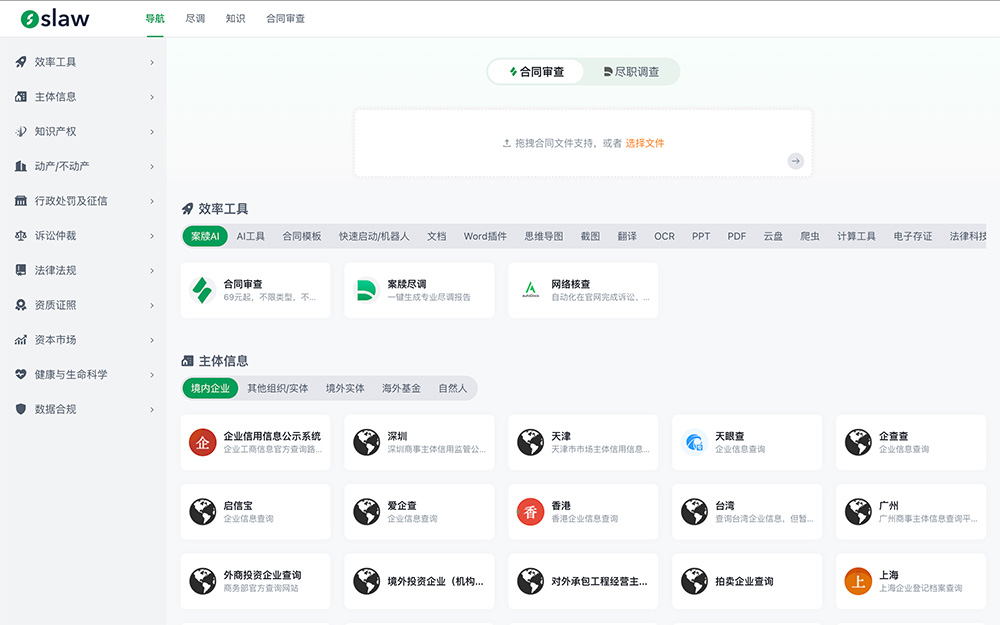The height and width of the screenshot is (625, 1000).
Task: Click the 合同审查 green card icon
Action: tap(204, 290)
